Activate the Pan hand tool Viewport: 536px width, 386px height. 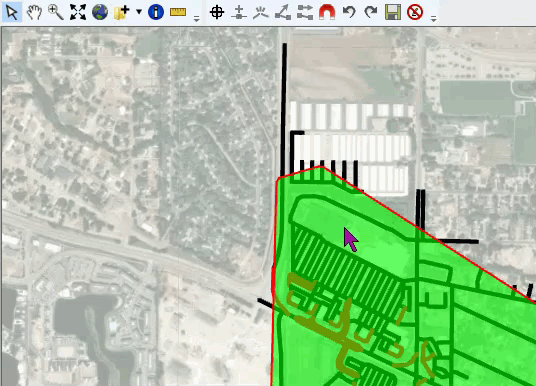click(34, 12)
